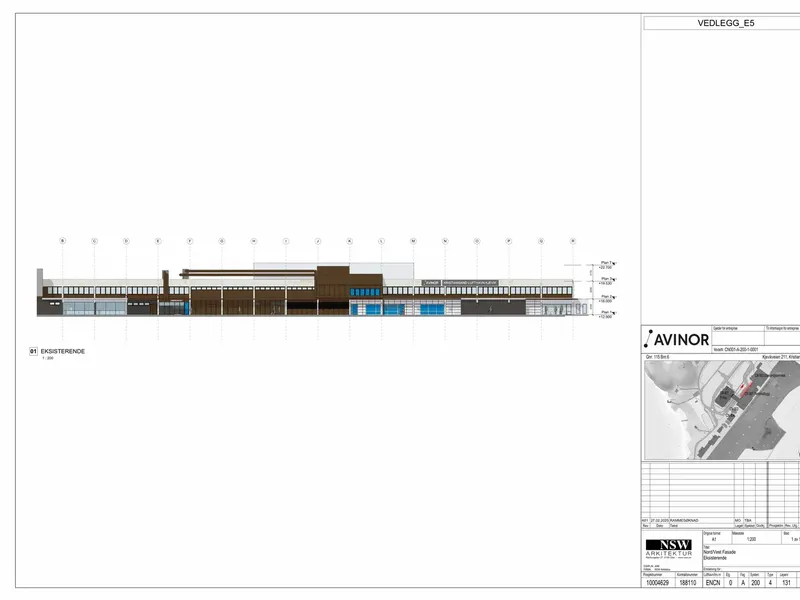Click grid axis marker Q
The image size is (800, 600).
click(x=541, y=241)
